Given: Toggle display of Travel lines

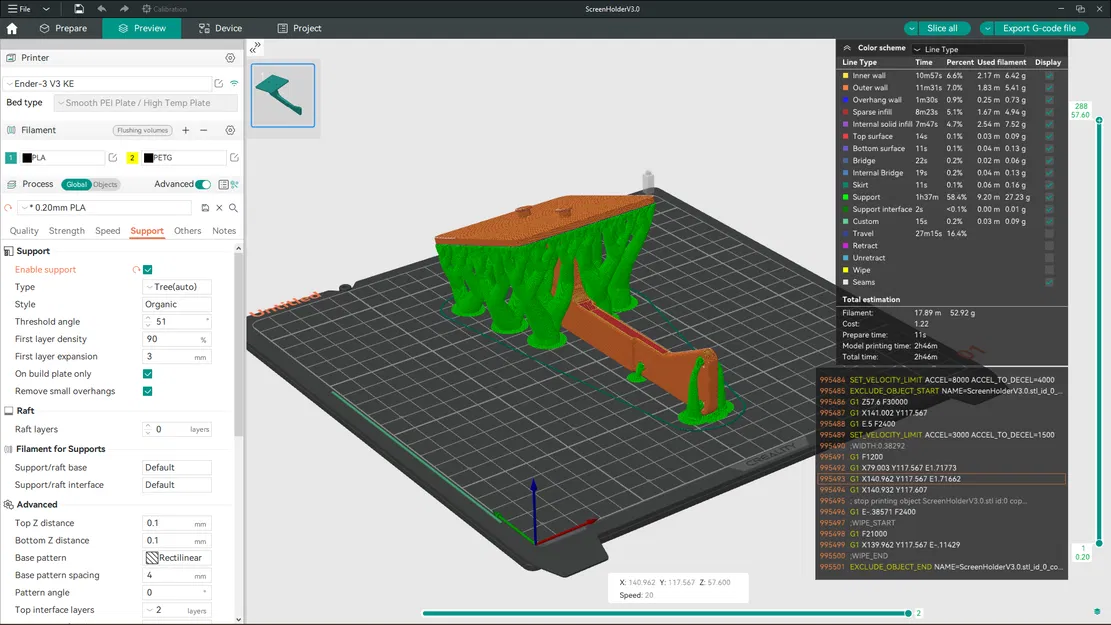Looking at the screenshot, I should pyautogui.click(x=1048, y=234).
